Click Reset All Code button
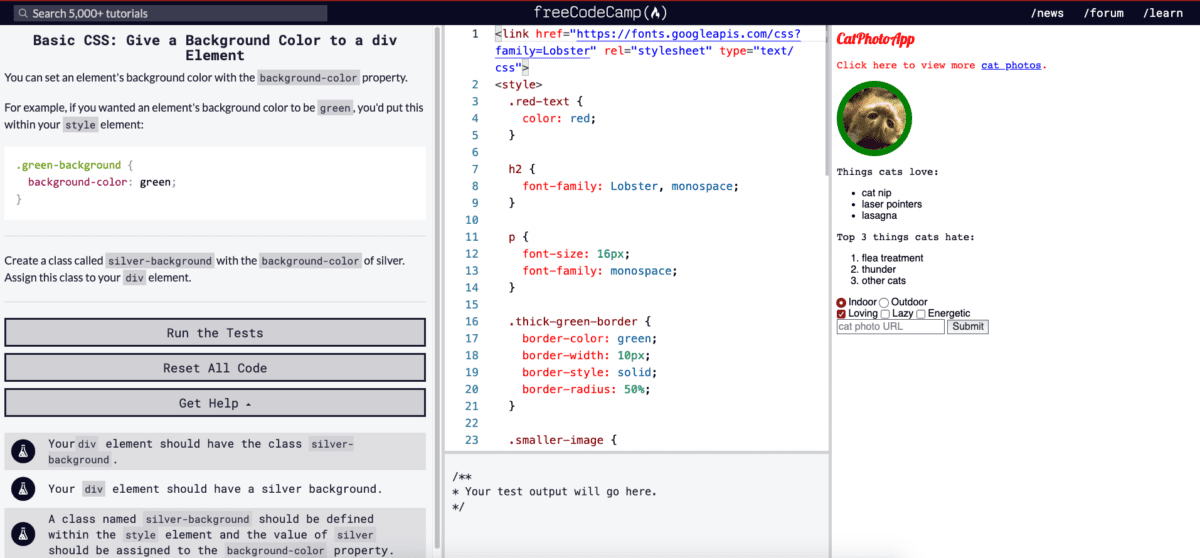Image resolution: width=1200 pixels, height=558 pixels. click(215, 368)
